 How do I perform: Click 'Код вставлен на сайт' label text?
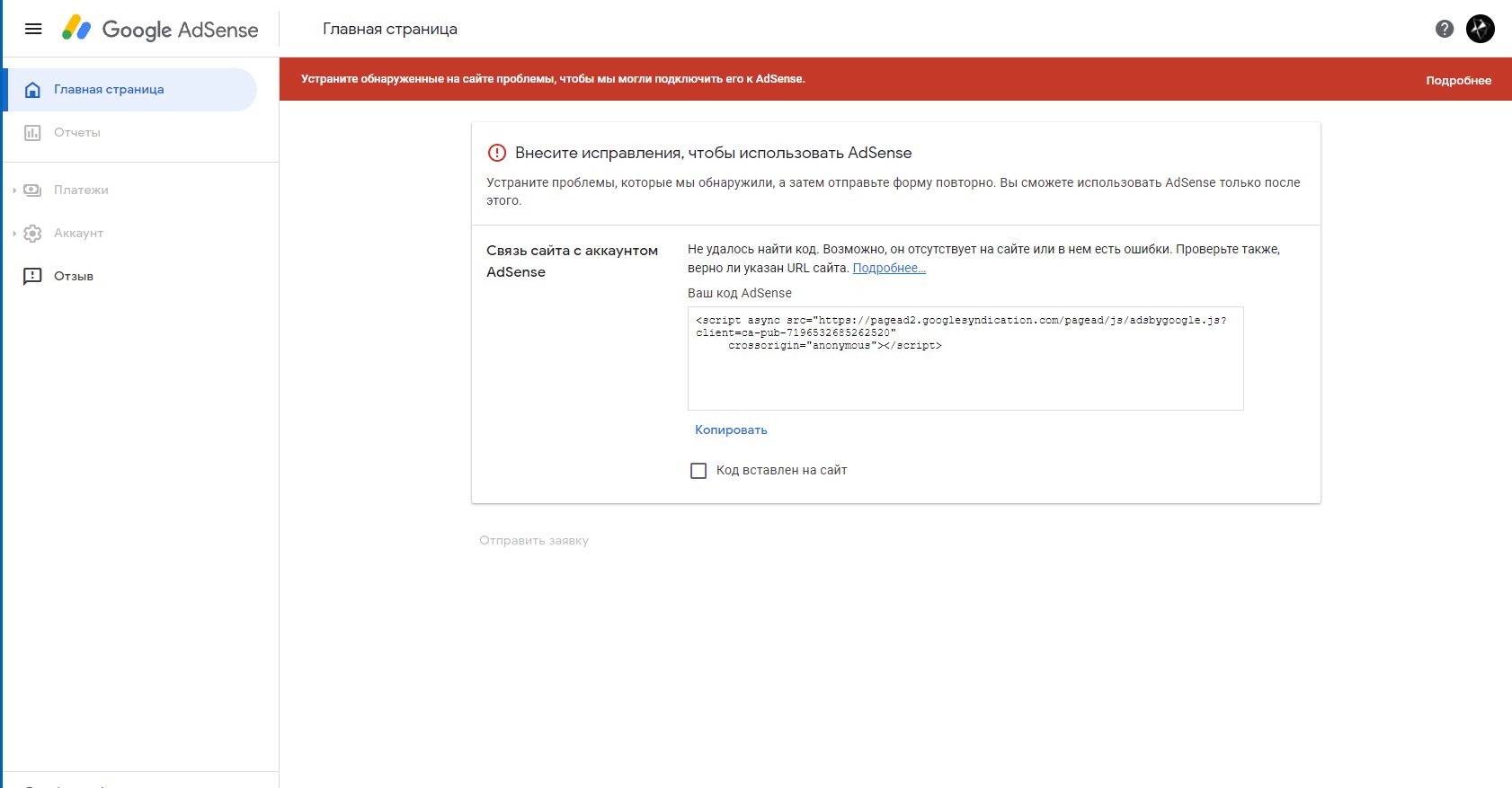(781, 470)
